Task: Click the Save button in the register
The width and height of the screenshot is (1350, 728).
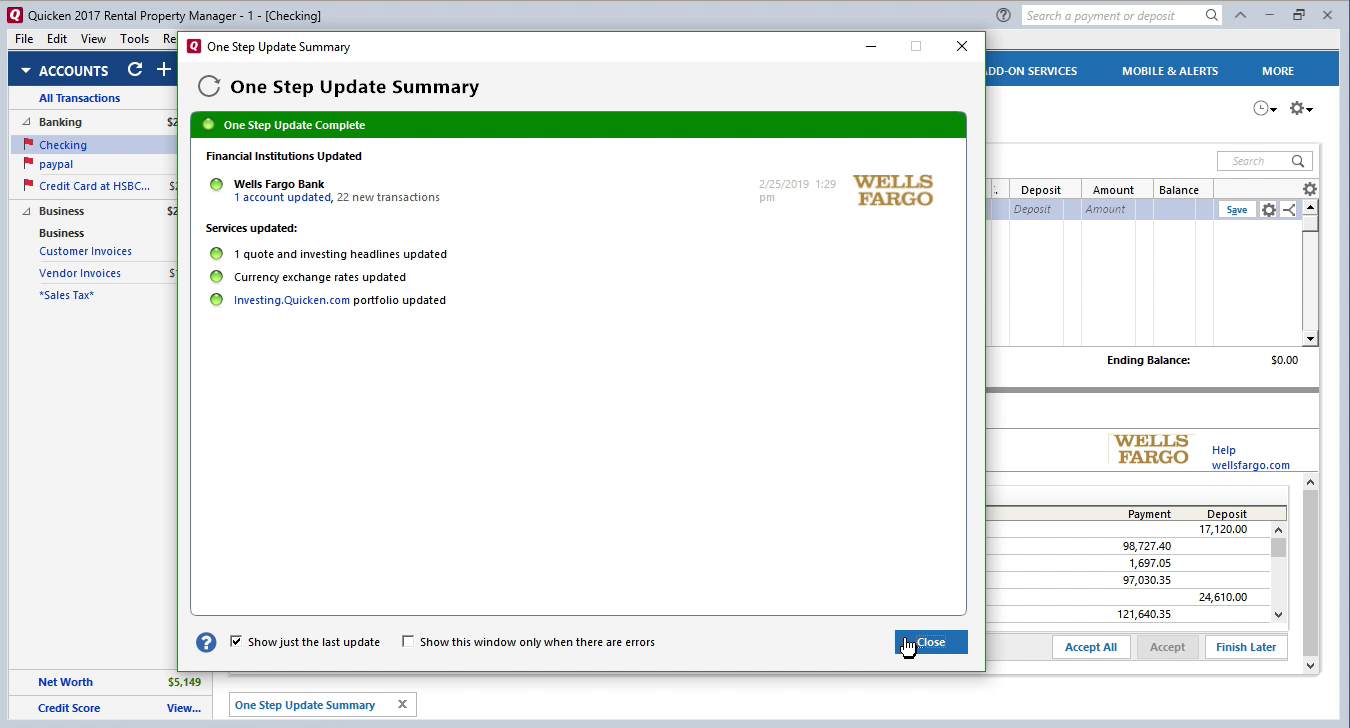Action: tap(1237, 210)
